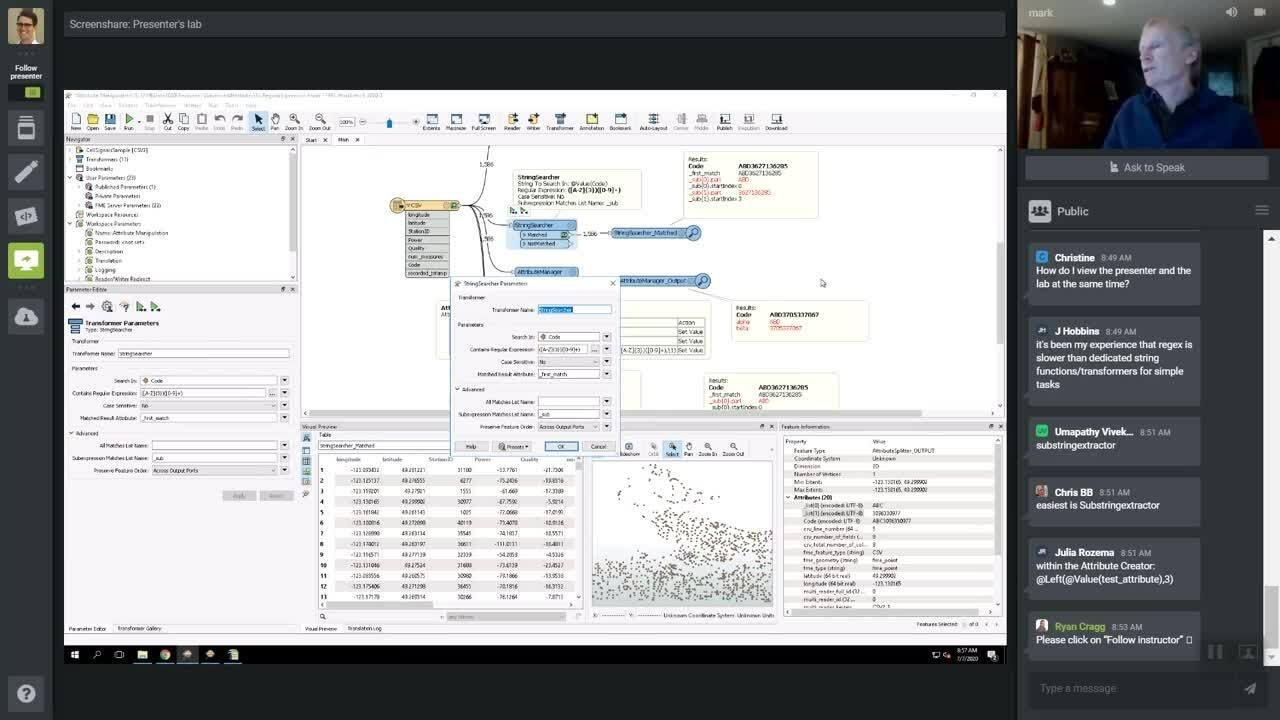
Task: Add a Bookmark using the toolbar icon
Action: coord(620,120)
